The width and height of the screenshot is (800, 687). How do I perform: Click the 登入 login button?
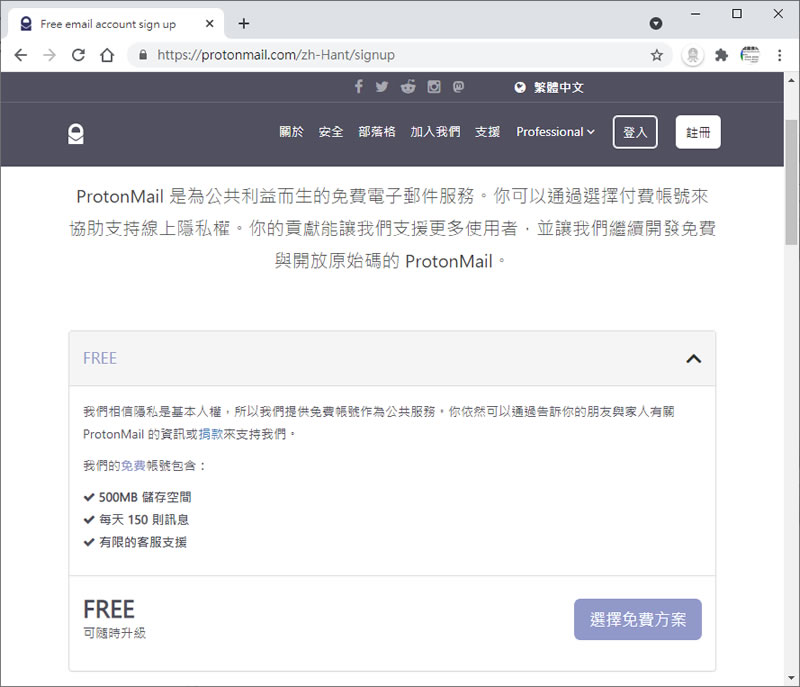tap(635, 132)
